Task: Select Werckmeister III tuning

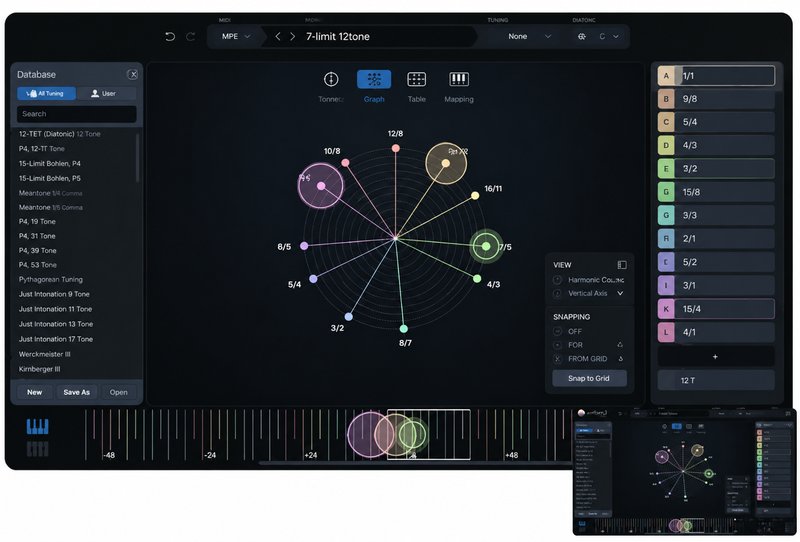Action: coord(44,354)
